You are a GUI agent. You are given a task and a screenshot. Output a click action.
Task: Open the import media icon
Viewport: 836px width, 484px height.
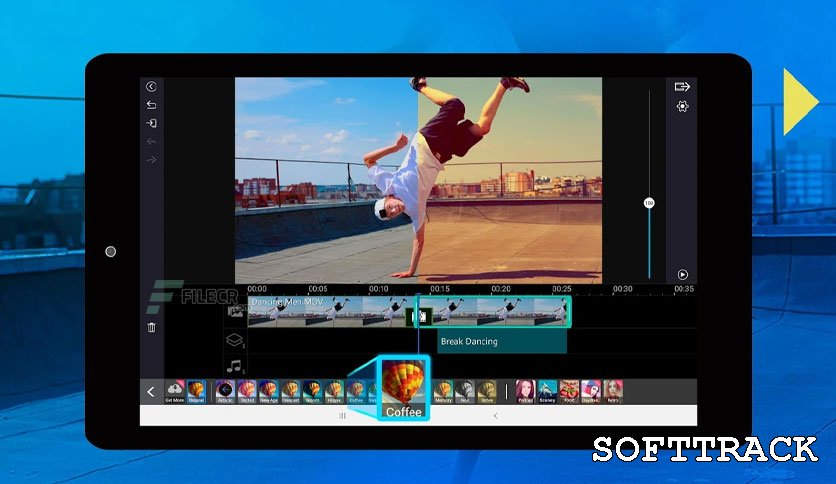pyautogui.click(x=151, y=123)
